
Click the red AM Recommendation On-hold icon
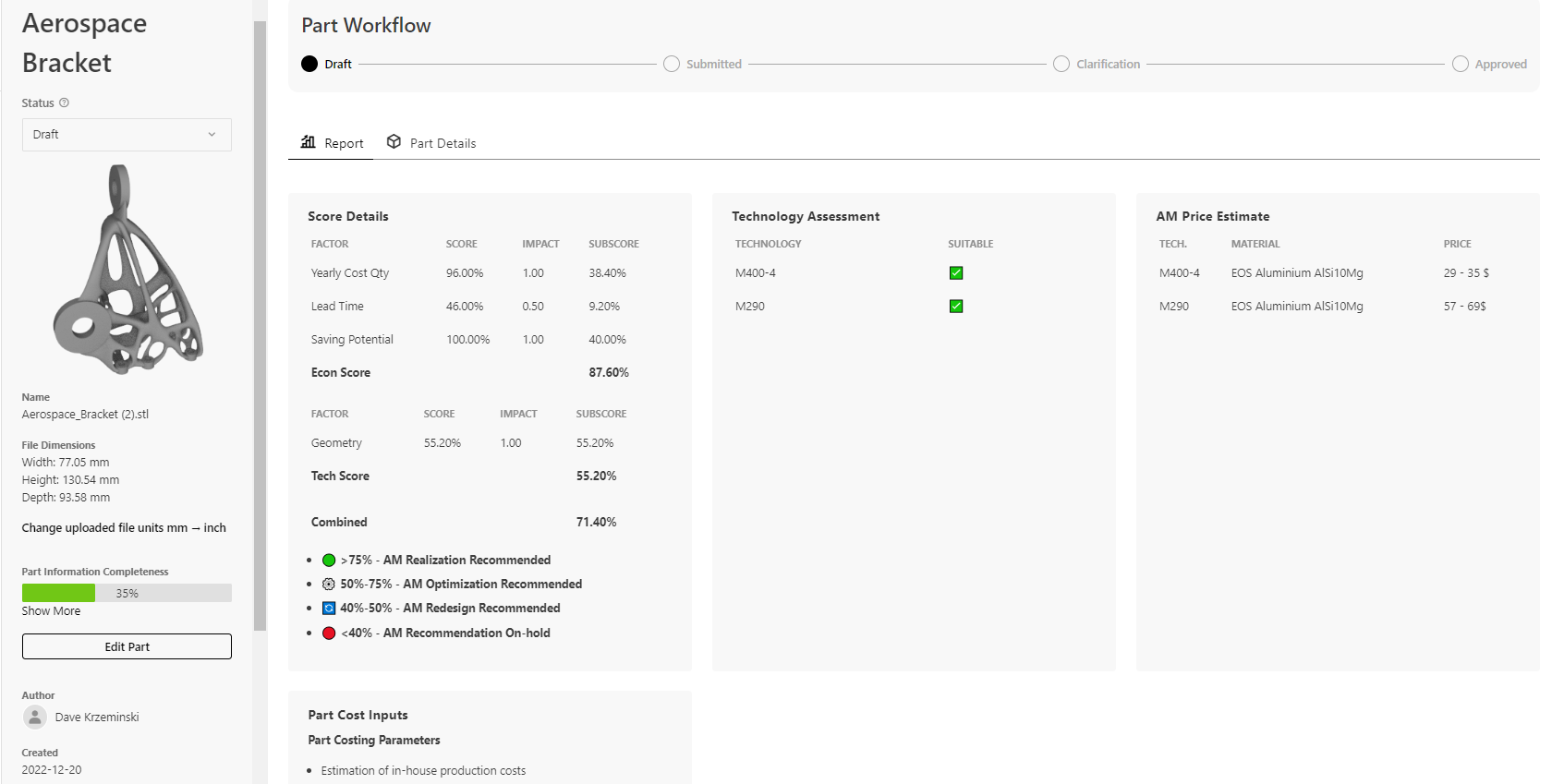(329, 633)
